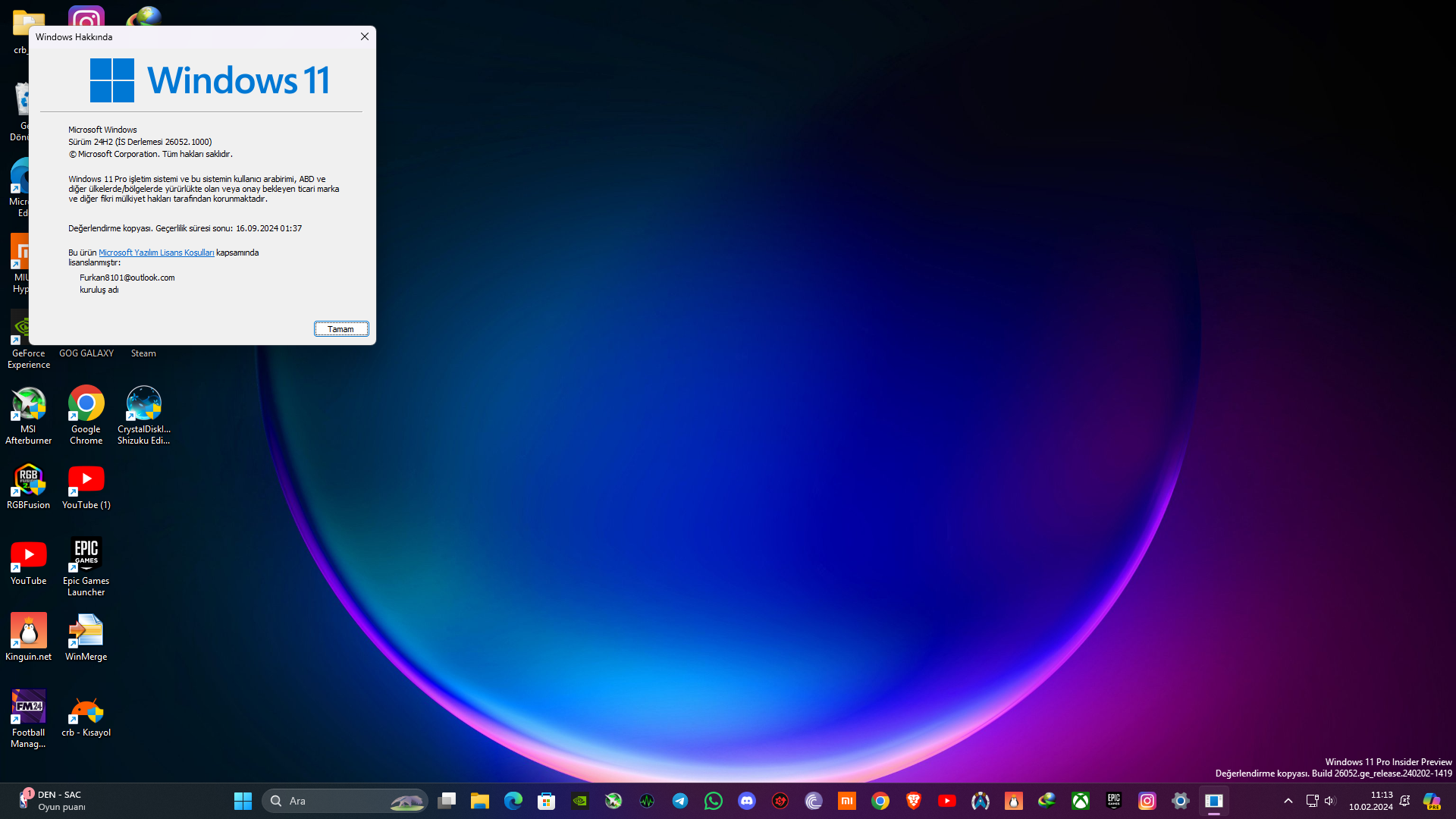Open WhatsApp from the taskbar
Viewport: 1456px width, 819px height.
click(714, 801)
